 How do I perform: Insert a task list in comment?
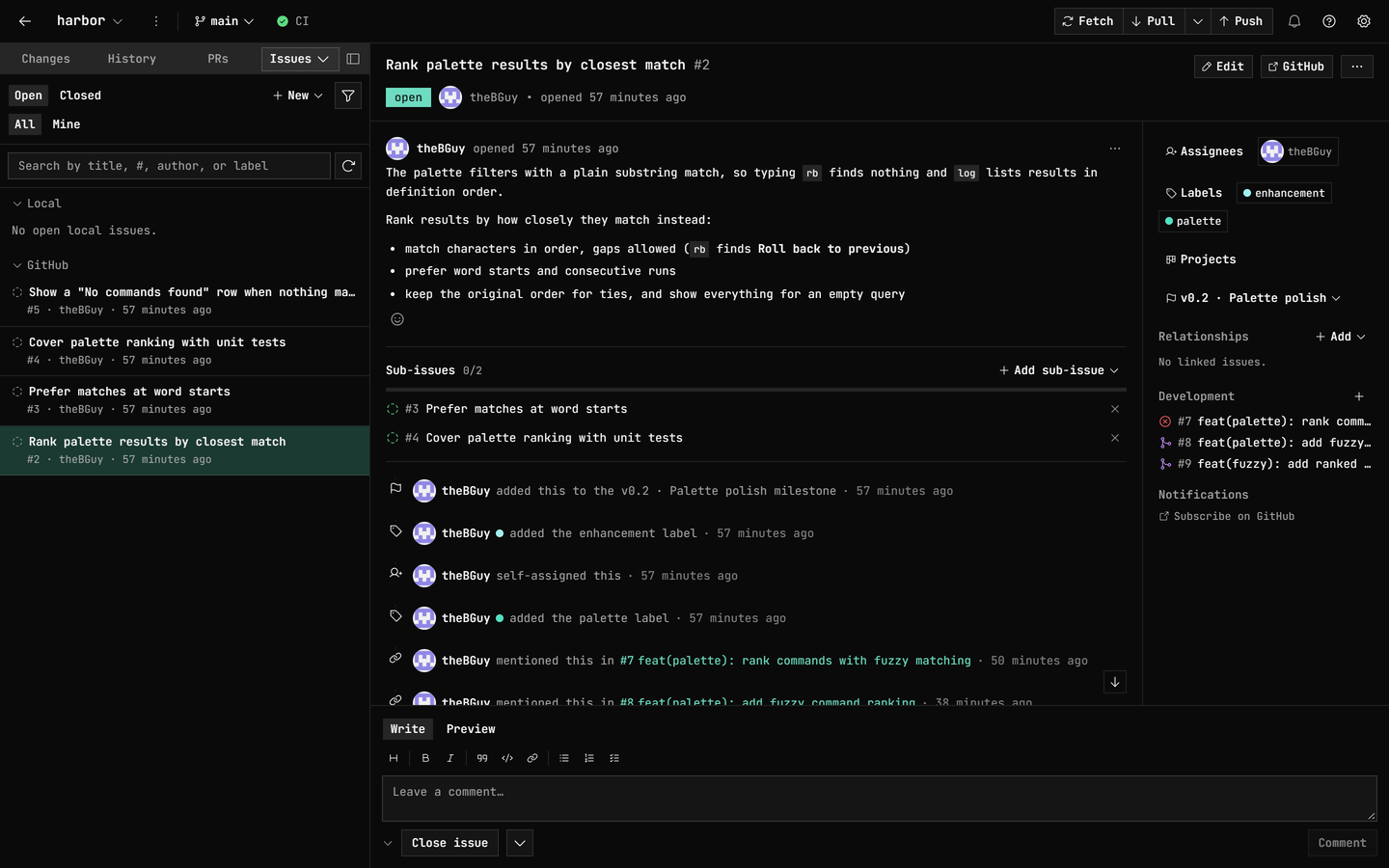point(614,758)
